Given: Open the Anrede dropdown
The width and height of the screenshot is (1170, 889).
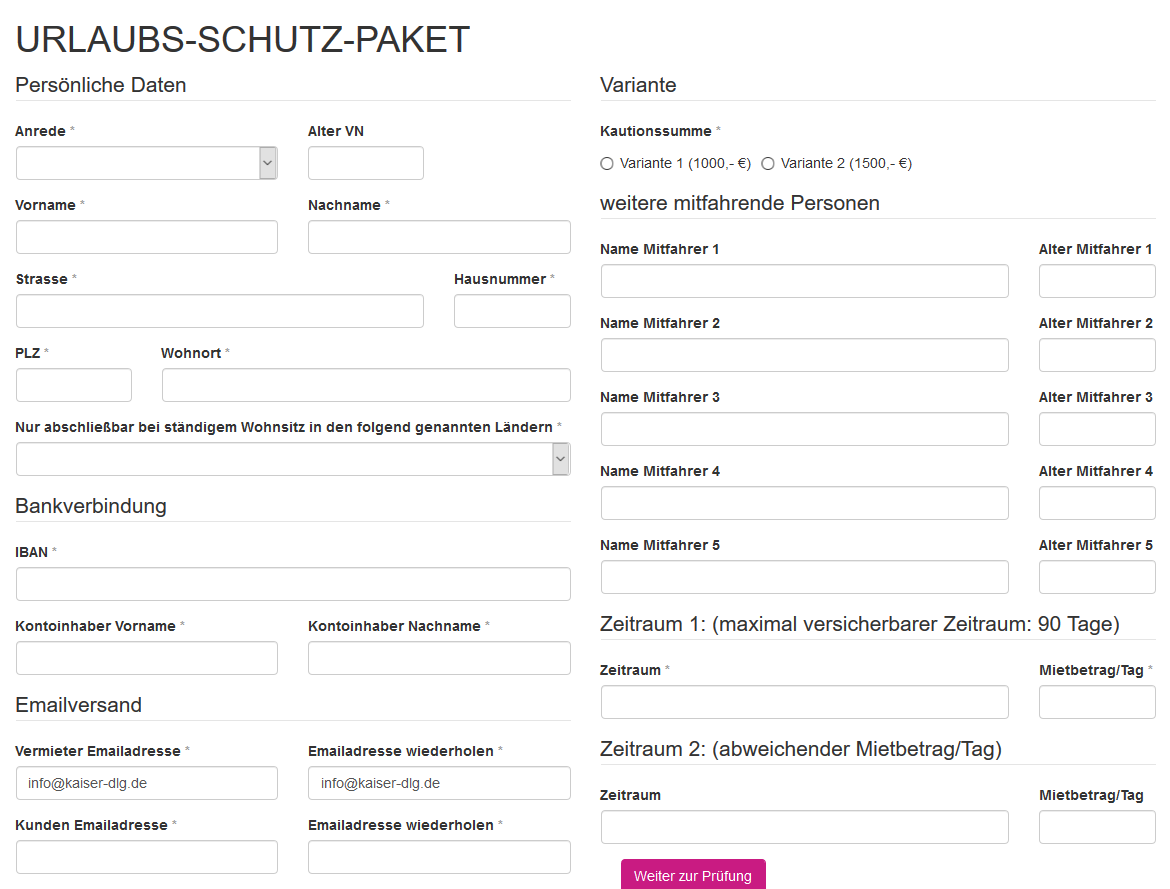Looking at the screenshot, I should coord(146,163).
